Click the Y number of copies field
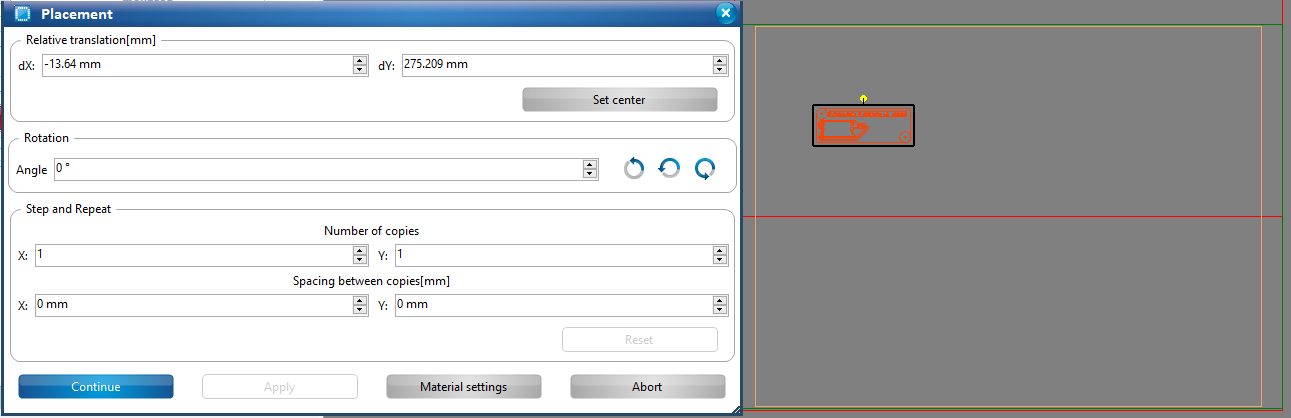This screenshot has height=418, width=1291. pyautogui.click(x=552, y=255)
